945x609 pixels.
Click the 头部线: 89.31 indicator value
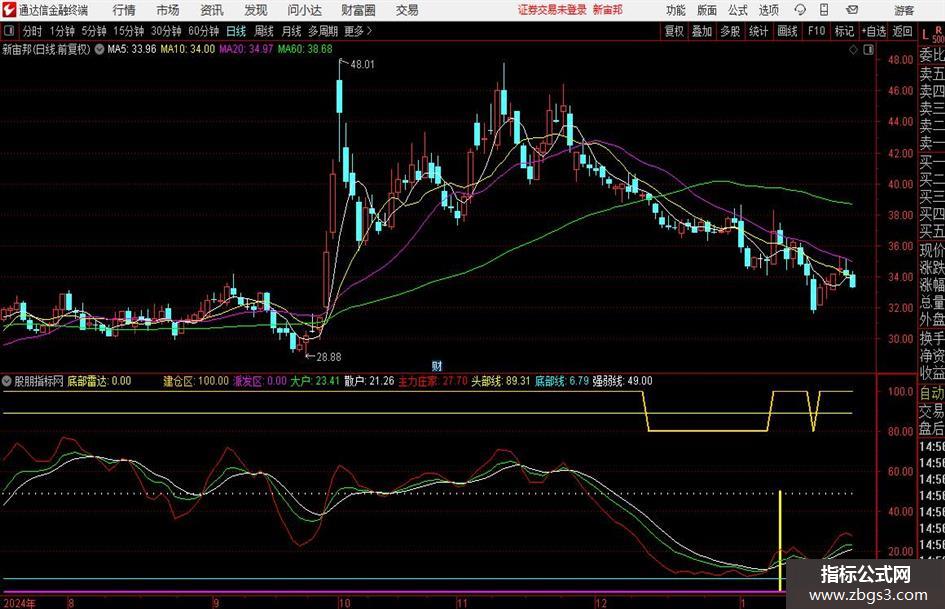point(501,381)
